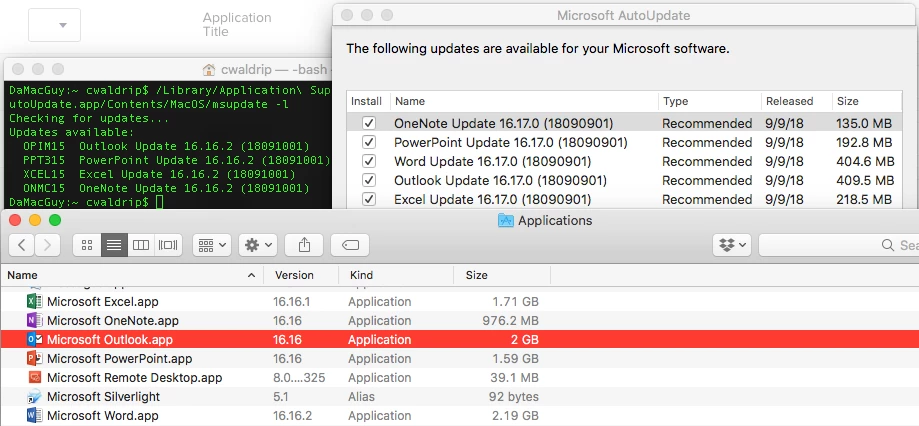
Task: Maximize the Finder Applications window
Action: [55, 220]
